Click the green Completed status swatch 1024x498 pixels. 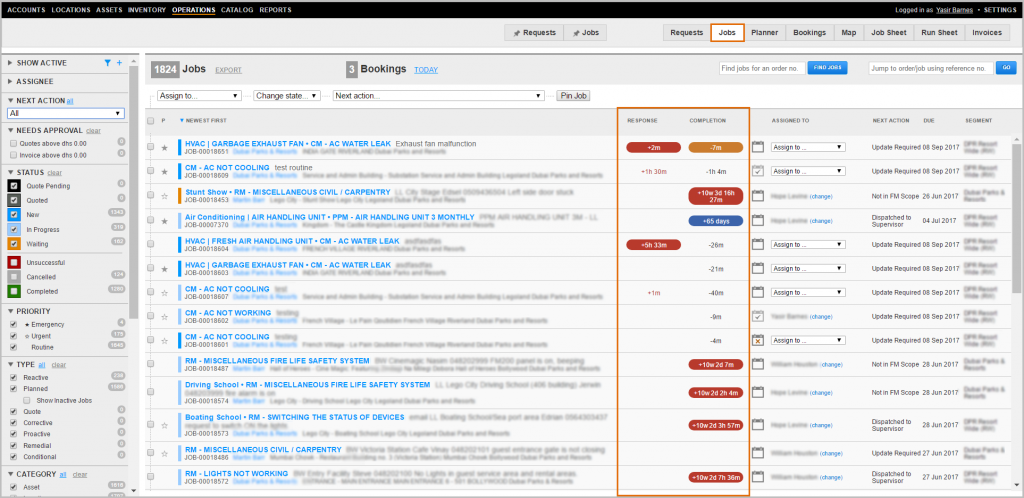click(x=14, y=291)
